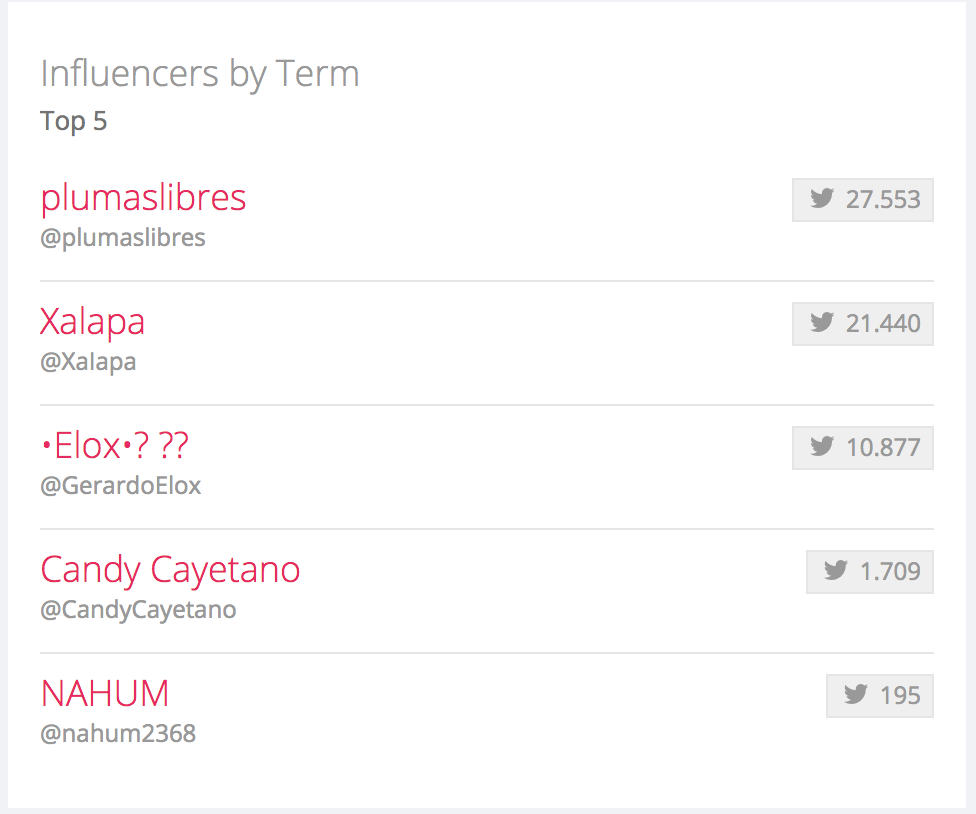Select the Influencers by Term heading
The image size is (976, 814).
[200, 74]
